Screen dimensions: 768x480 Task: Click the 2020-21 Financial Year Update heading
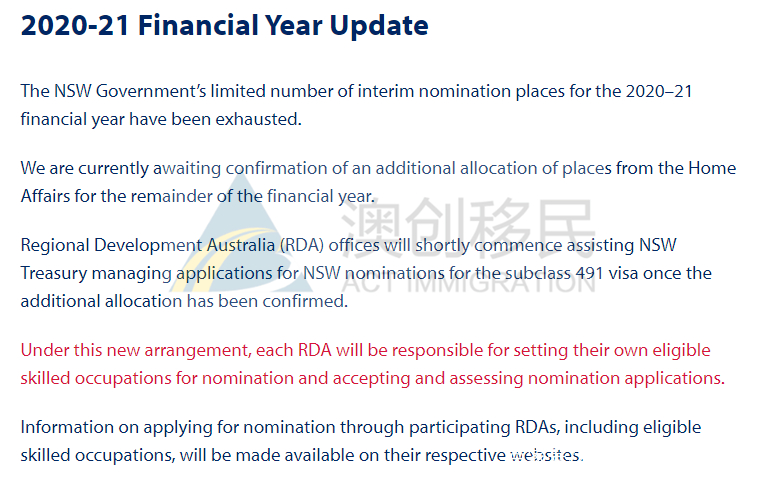(224, 25)
